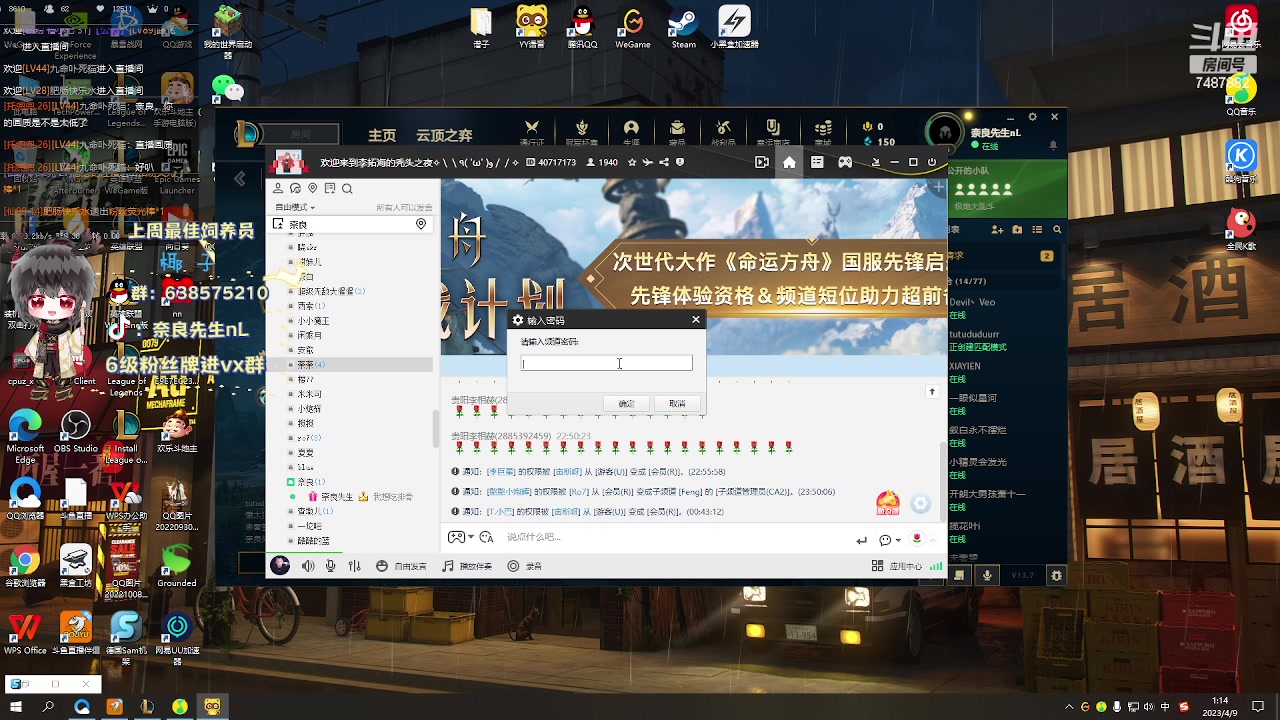
Task: Select the 小小莫王 sub-channel
Action: tap(313, 321)
